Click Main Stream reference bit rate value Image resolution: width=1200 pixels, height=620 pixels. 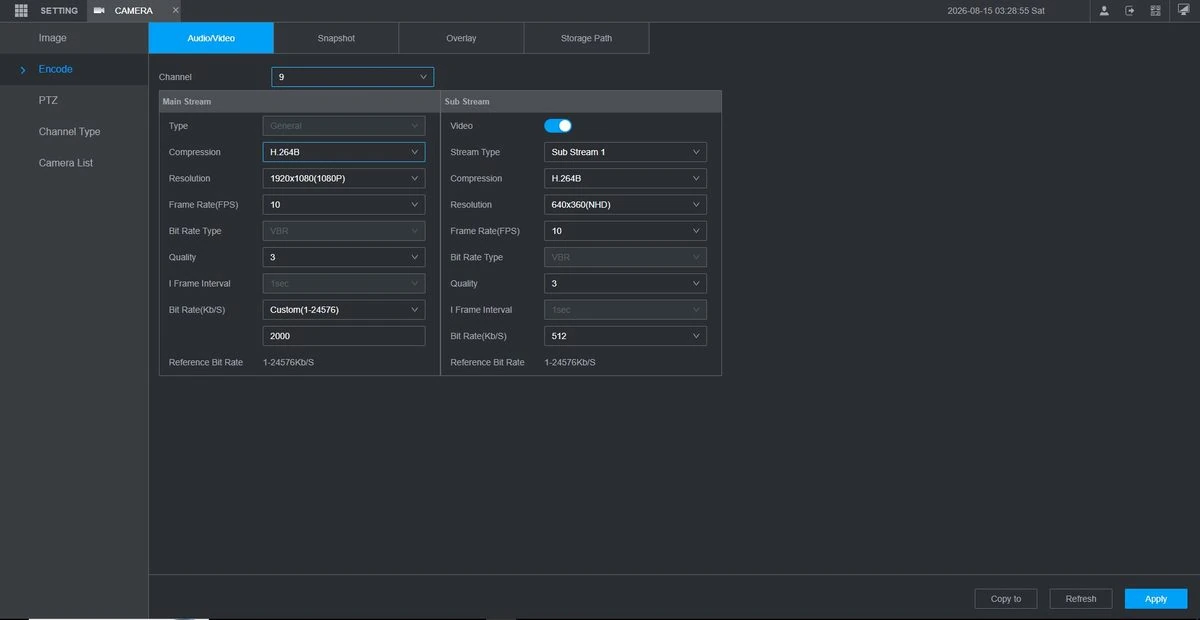tap(289, 362)
